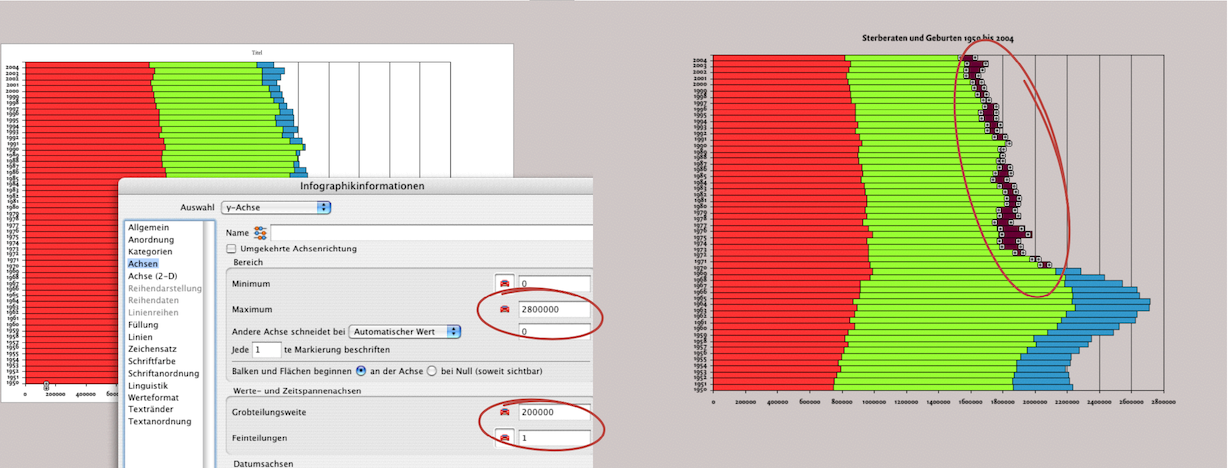
Task: Click the car icon next to Feinteilungen
Action: click(505, 438)
